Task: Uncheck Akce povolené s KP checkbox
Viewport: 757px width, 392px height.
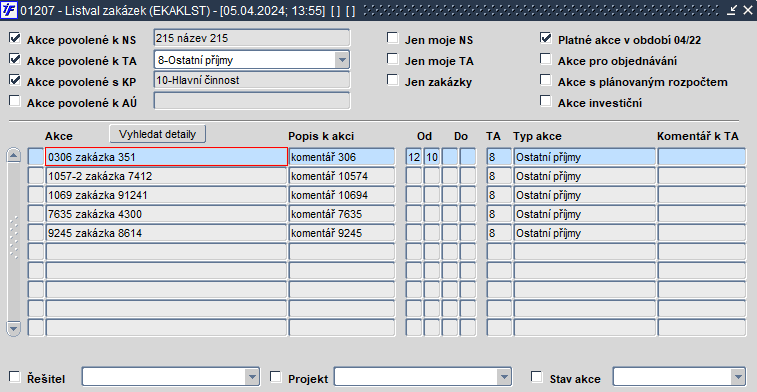Action: click(15, 80)
